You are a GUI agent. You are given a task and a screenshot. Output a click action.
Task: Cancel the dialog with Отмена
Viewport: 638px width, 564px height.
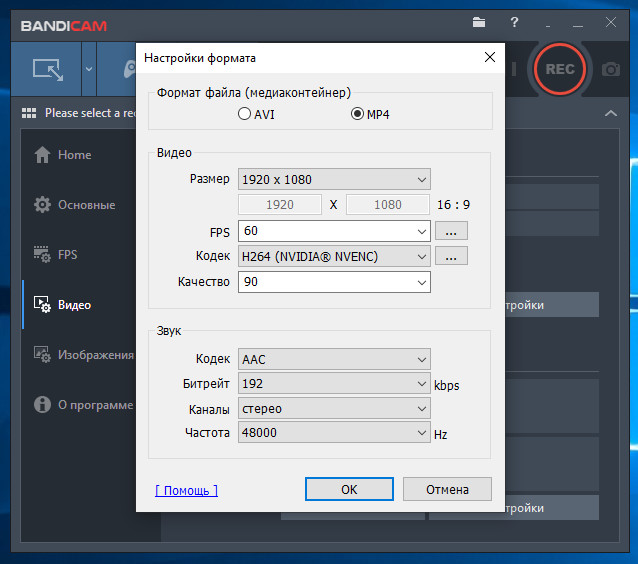coord(447,489)
